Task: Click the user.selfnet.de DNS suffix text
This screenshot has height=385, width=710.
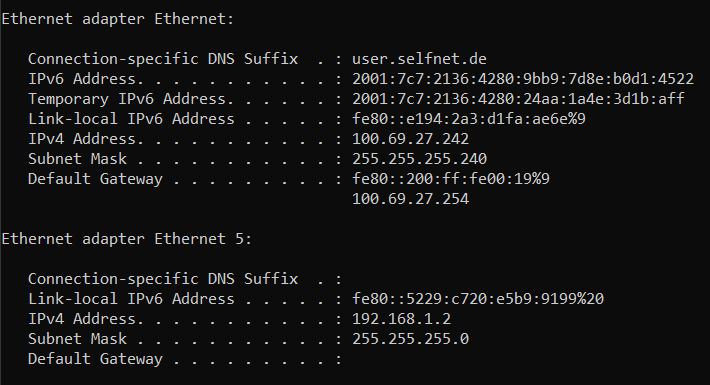Action: point(419,59)
